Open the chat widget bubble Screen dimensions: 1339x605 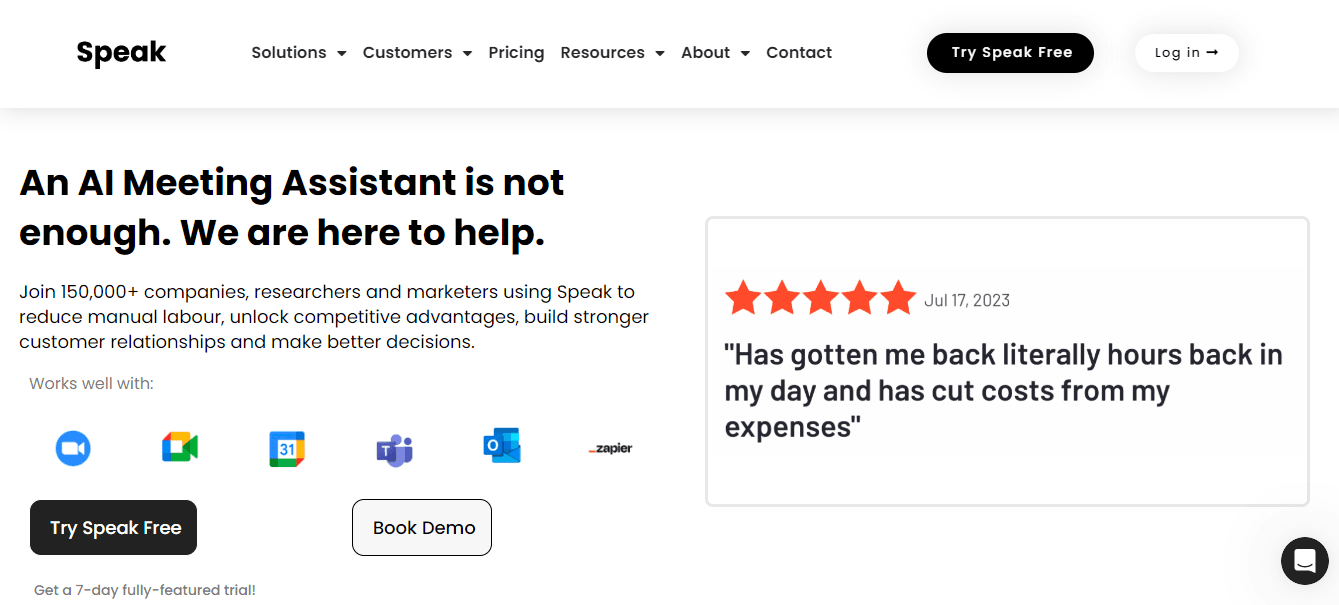point(1304,560)
